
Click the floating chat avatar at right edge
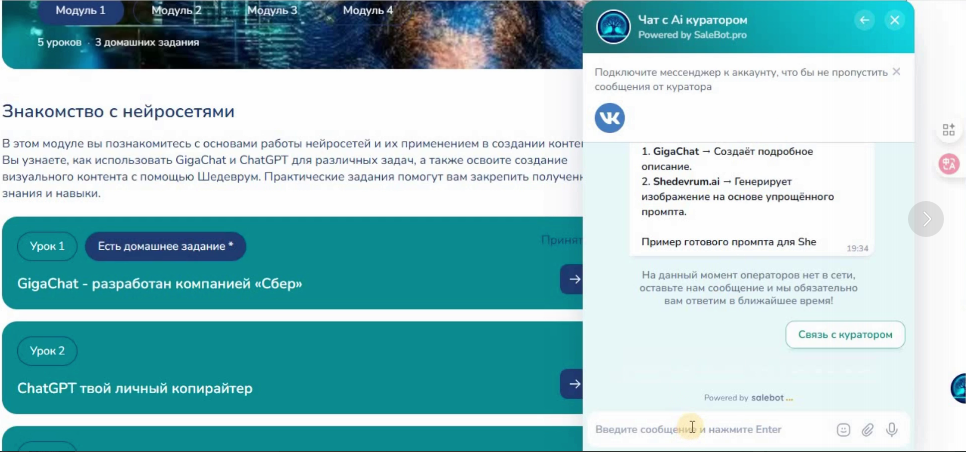pyautogui.click(x=959, y=388)
